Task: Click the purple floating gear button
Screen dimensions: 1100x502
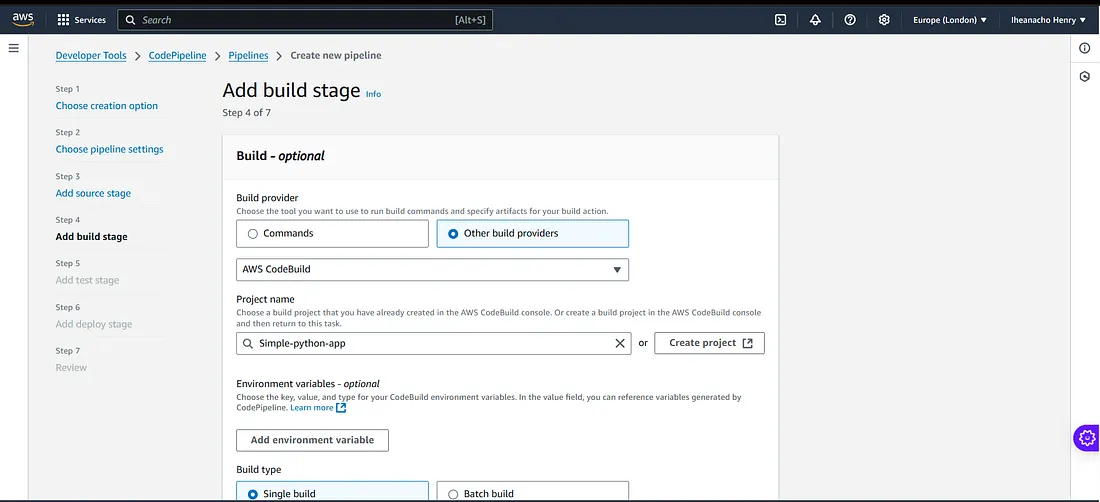Action: click(x=1087, y=437)
